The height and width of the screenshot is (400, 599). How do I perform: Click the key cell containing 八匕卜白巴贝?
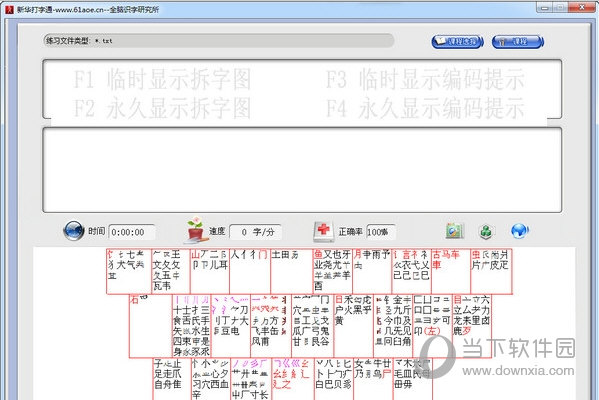pos(334,379)
